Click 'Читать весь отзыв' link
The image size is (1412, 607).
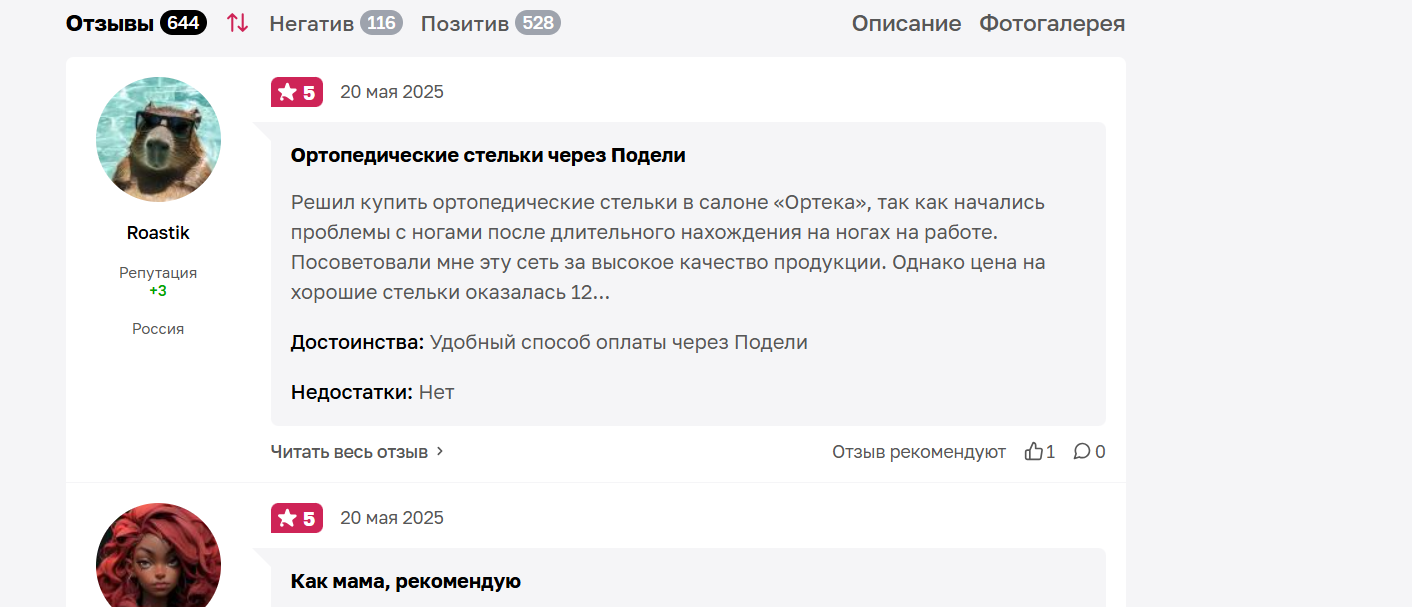point(349,452)
